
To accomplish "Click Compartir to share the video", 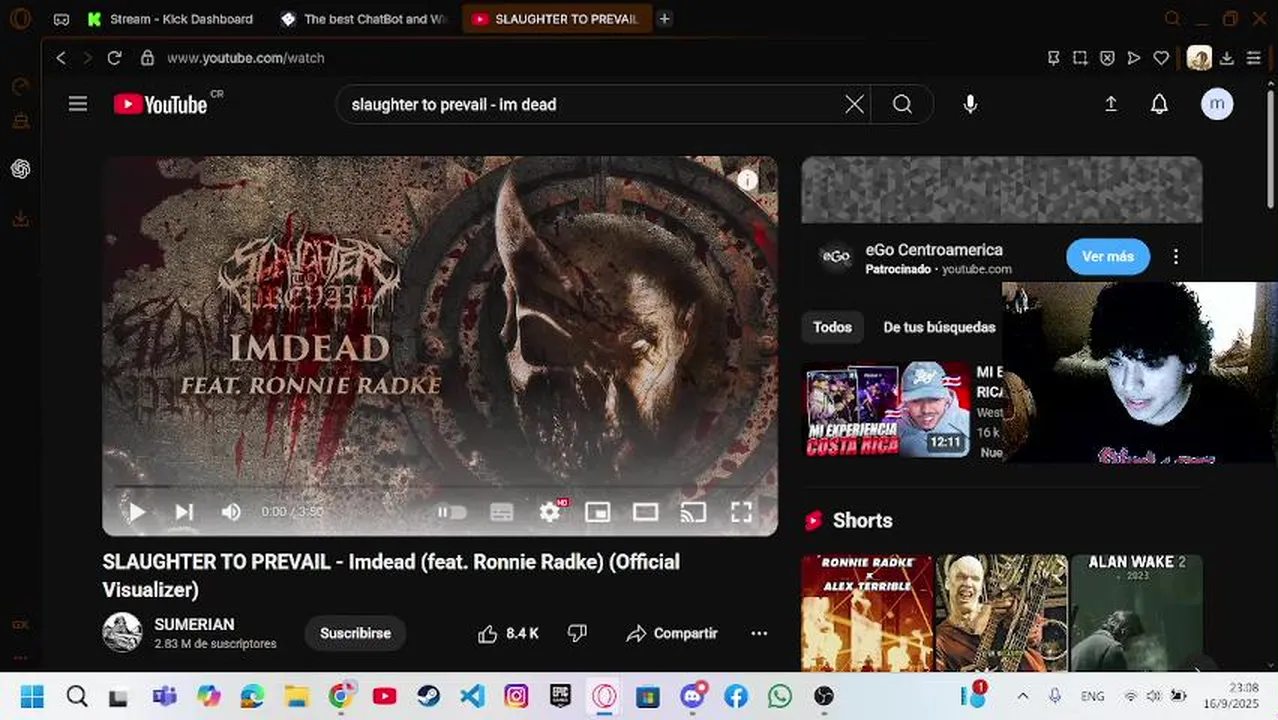I will [672, 633].
